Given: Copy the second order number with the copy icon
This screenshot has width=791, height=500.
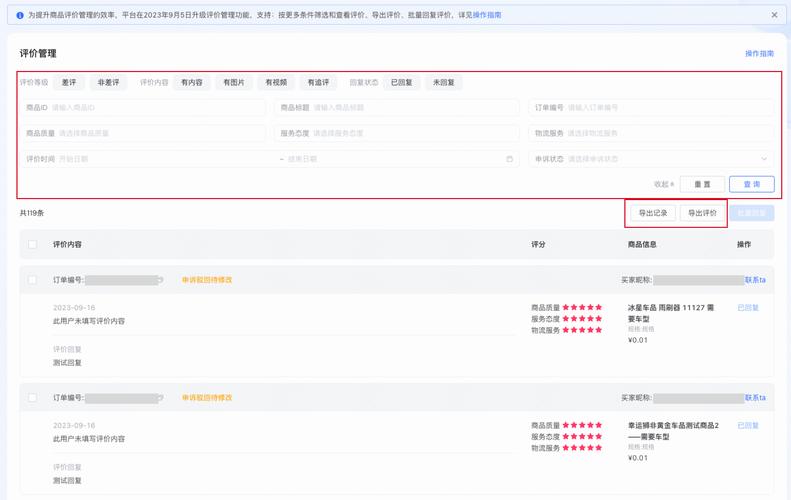Looking at the screenshot, I should coord(160,398).
